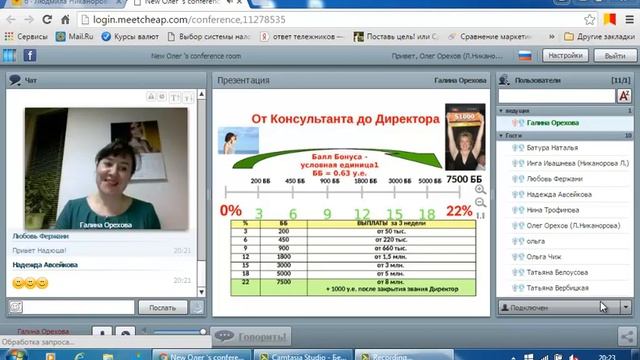The width and height of the screenshot is (640, 360).
Task: Zoom in the presentation slide
Action: pos(480,189)
